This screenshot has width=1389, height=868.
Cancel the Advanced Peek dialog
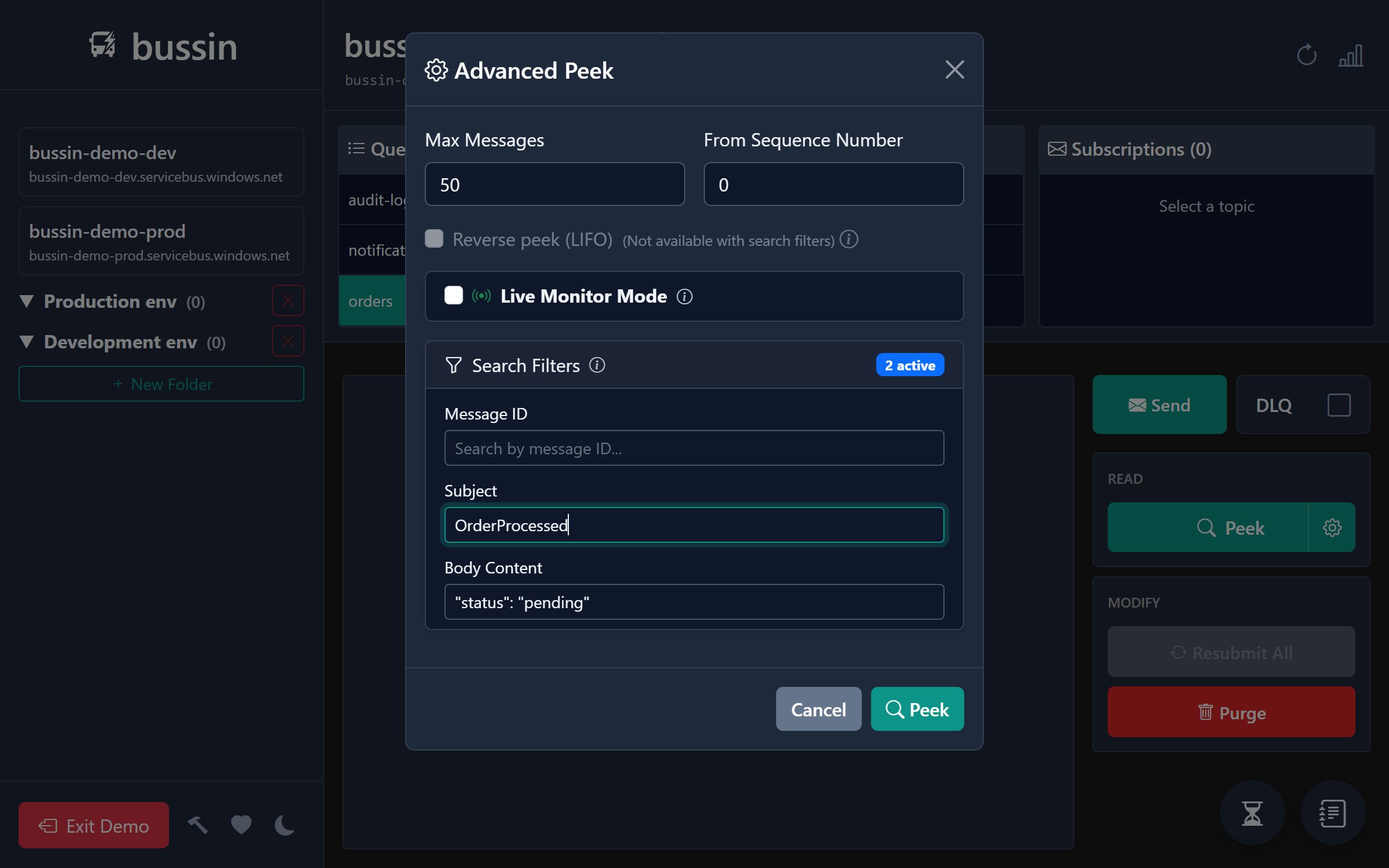[818, 709]
